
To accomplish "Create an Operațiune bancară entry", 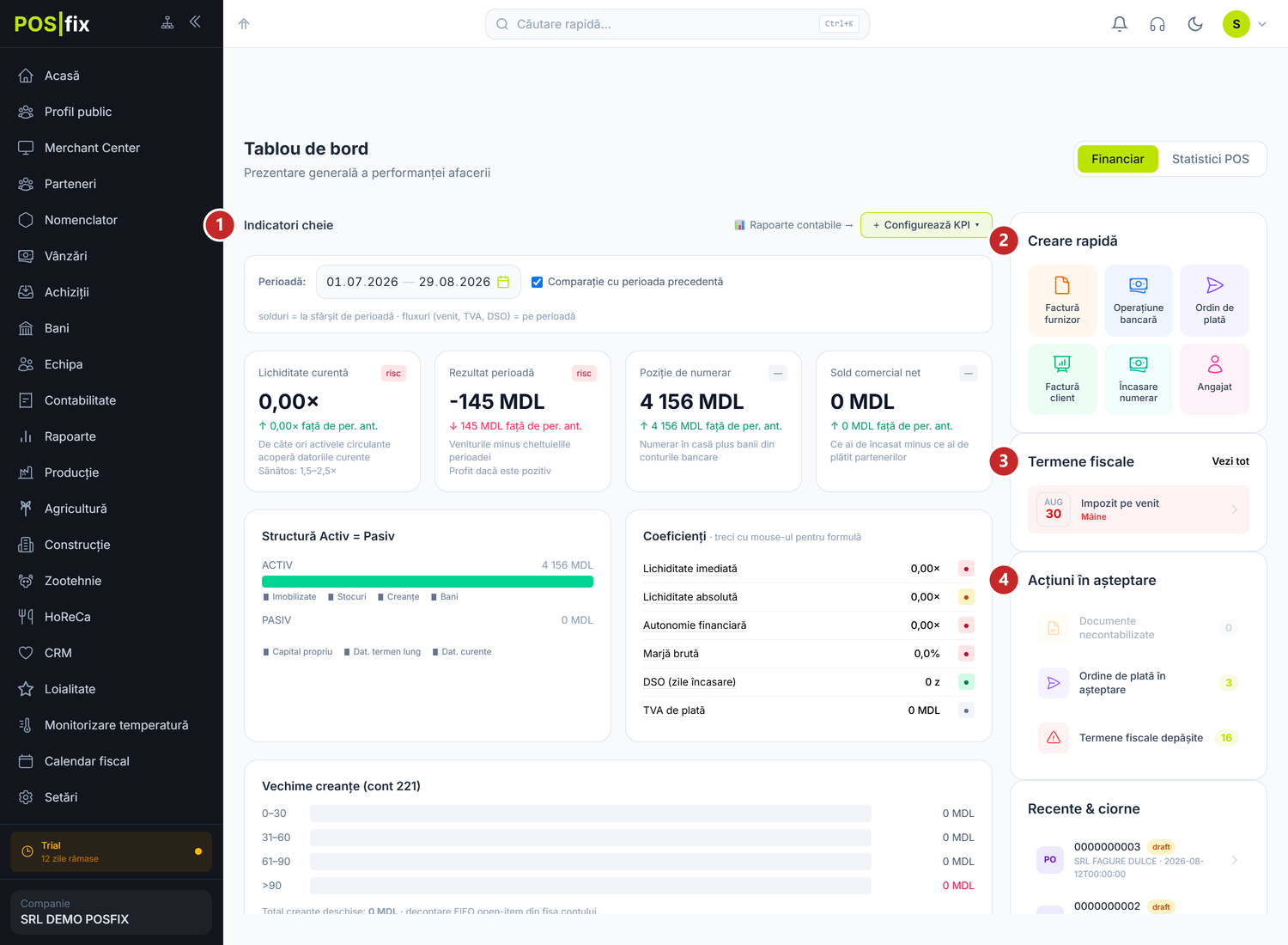I will pyautogui.click(x=1139, y=300).
